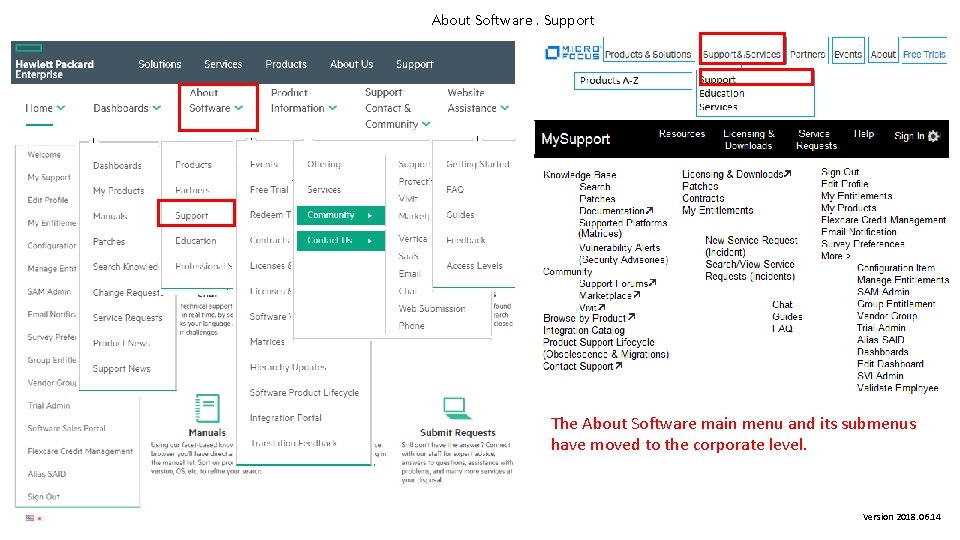This screenshot has height=540, width=960.
Task: Open the Sign In gear icon
Action: [933, 136]
